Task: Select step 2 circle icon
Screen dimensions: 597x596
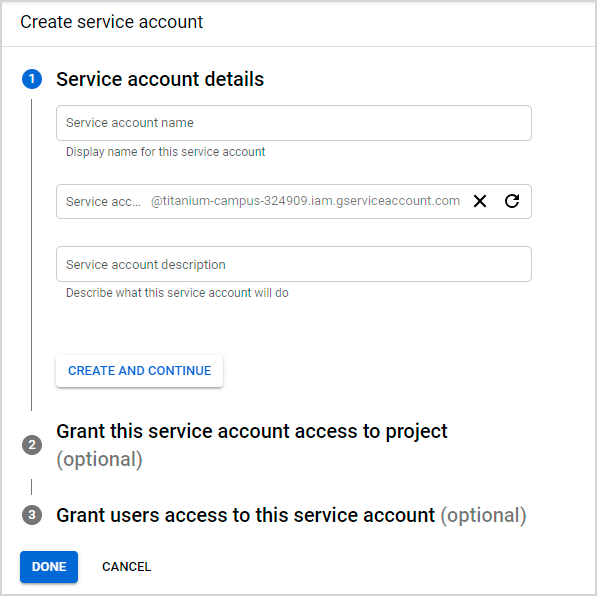Action: 32,445
